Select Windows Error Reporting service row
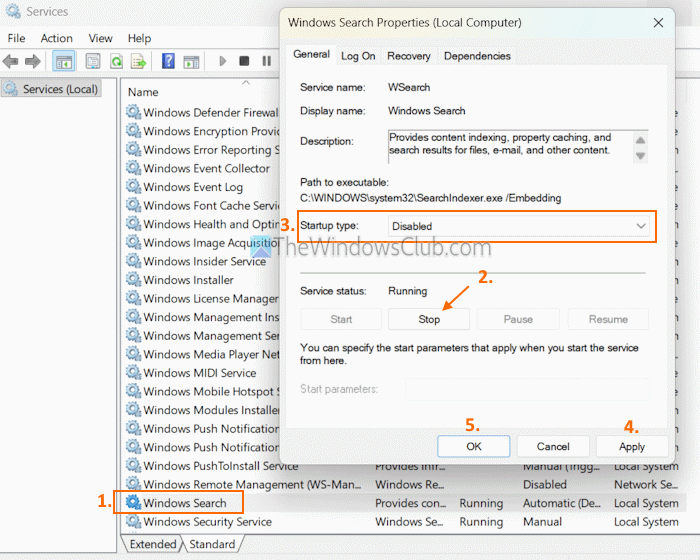 (x=202, y=150)
